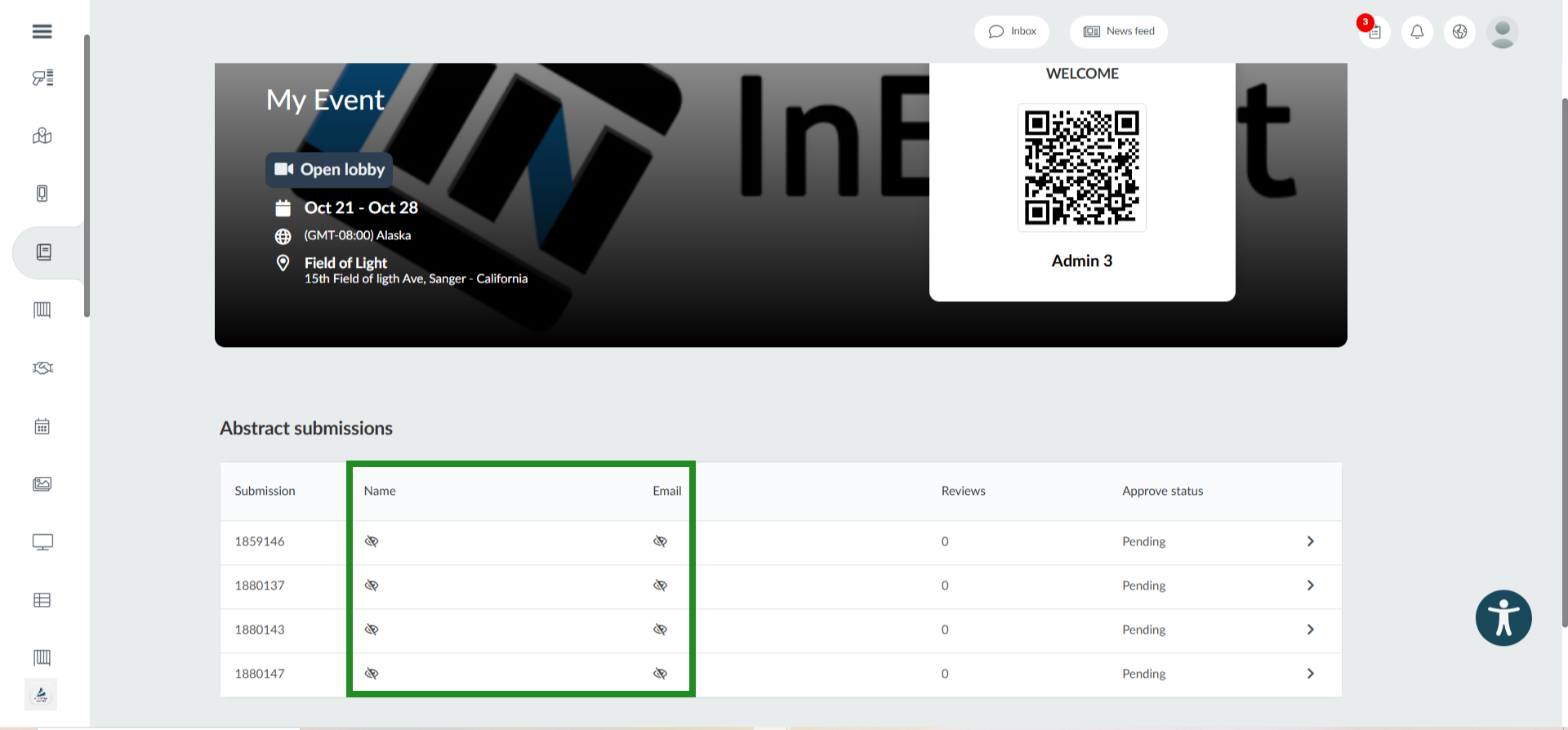Toggle hidden name eye icon for 1880147
Screen dimensions: 1568x730
372,674
